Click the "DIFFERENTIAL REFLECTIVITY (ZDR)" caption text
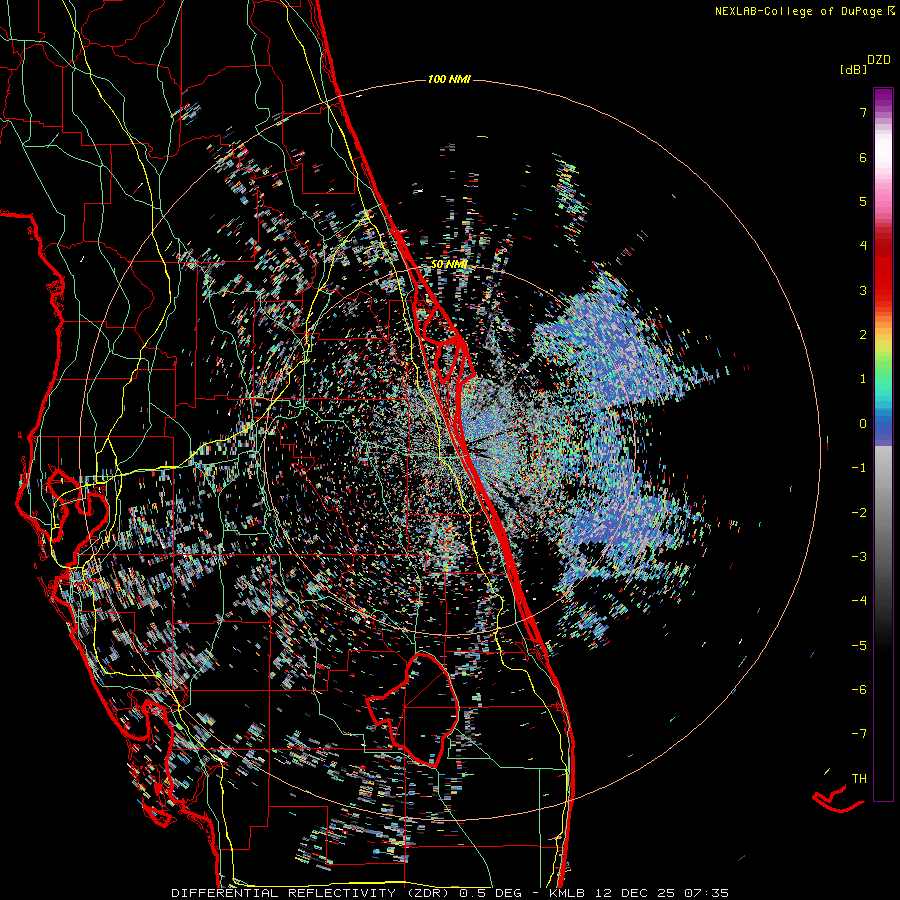Viewport: 900px width, 900px height. point(312,893)
